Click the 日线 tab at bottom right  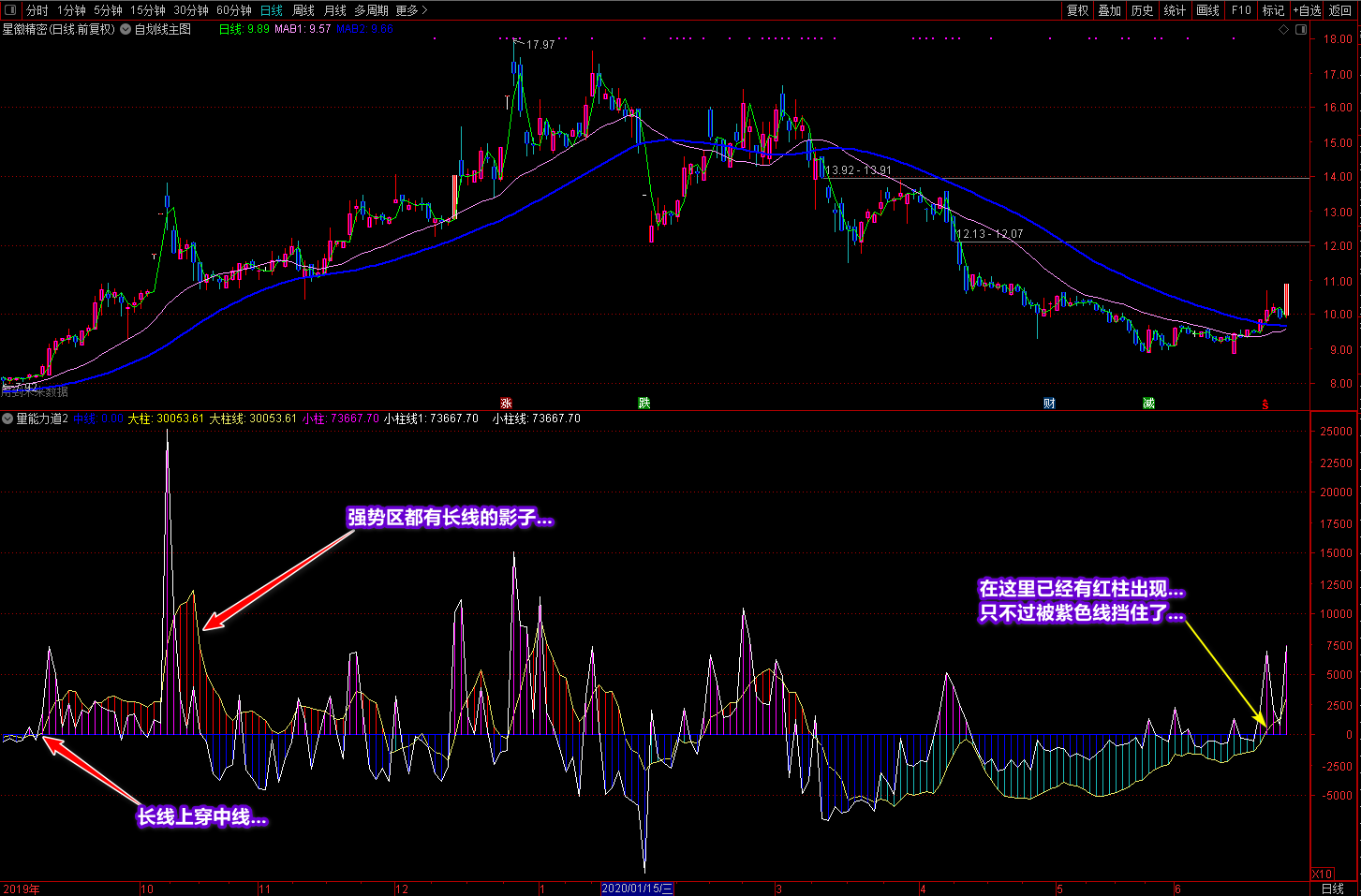(1333, 889)
